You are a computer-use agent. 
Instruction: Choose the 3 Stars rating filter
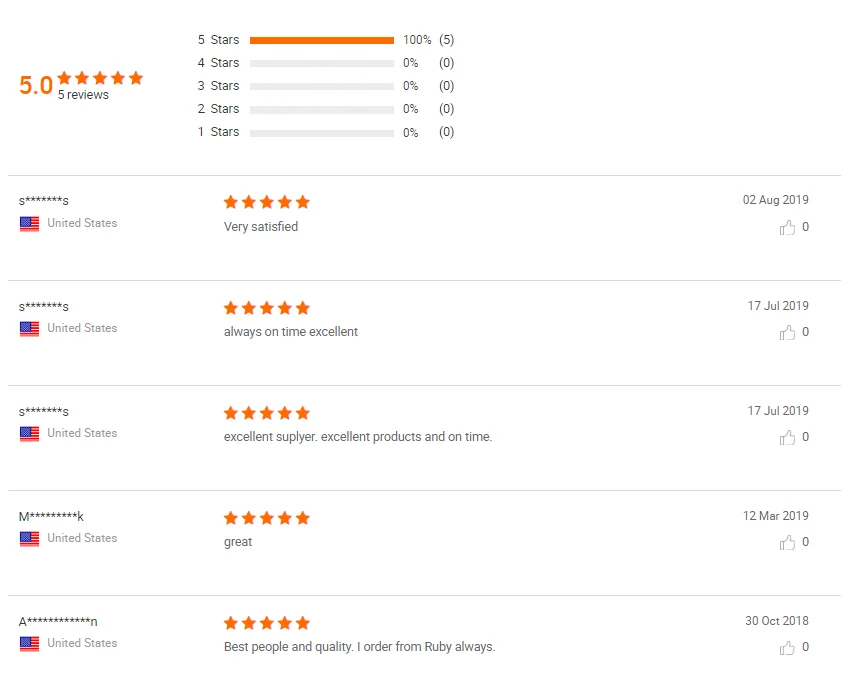(x=218, y=86)
